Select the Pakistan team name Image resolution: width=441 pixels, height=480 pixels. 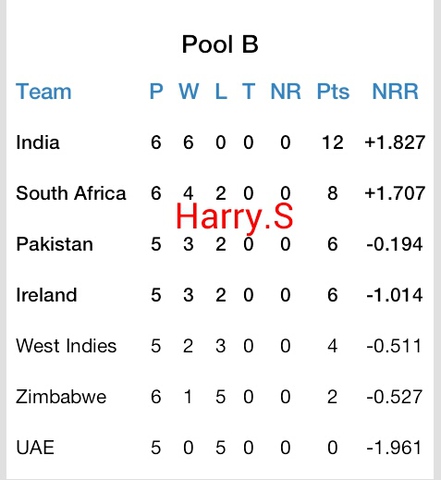pyautogui.click(x=54, y=244)
